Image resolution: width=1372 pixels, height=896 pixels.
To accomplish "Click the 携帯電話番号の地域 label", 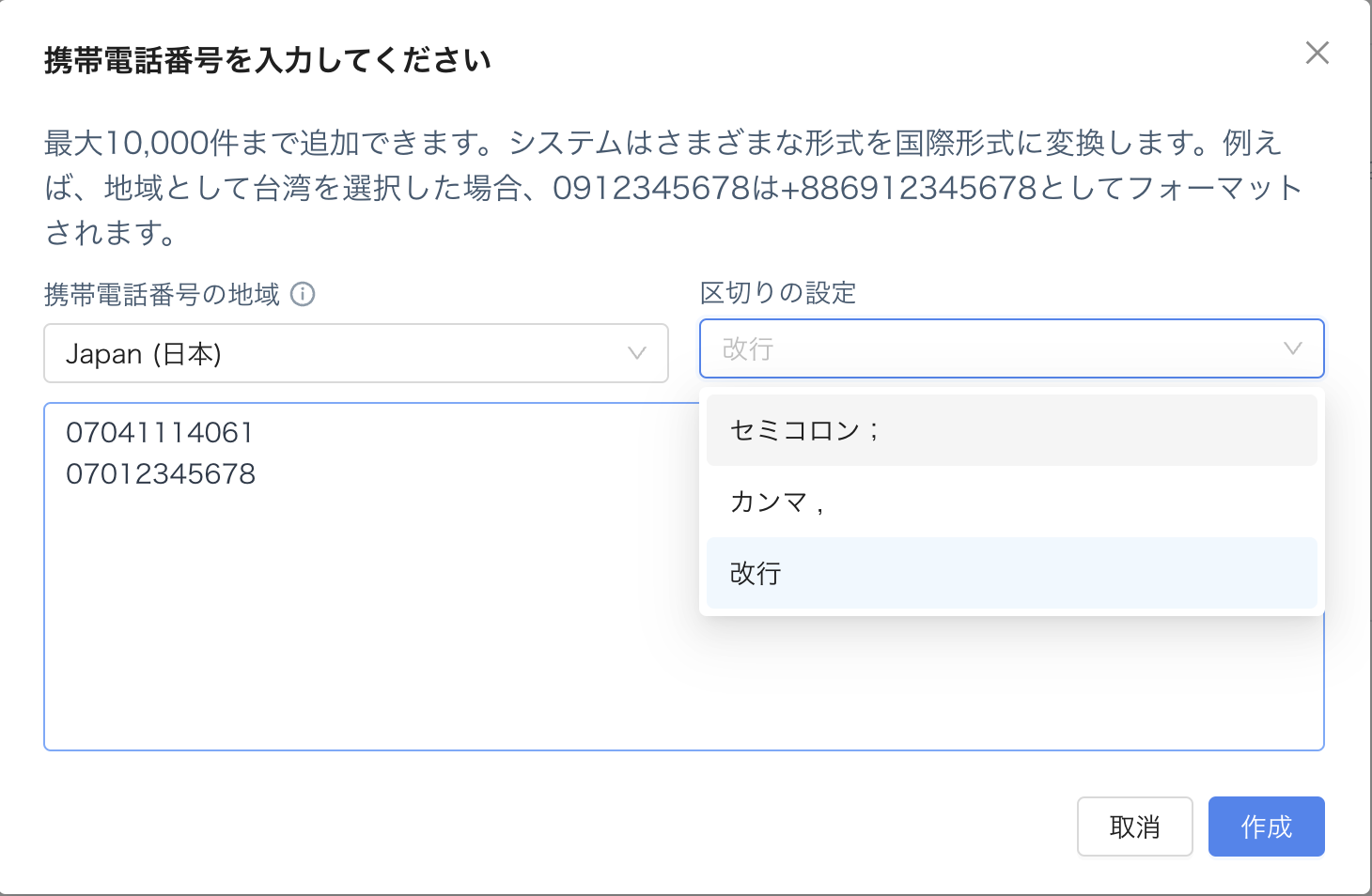I will (162, 295).
